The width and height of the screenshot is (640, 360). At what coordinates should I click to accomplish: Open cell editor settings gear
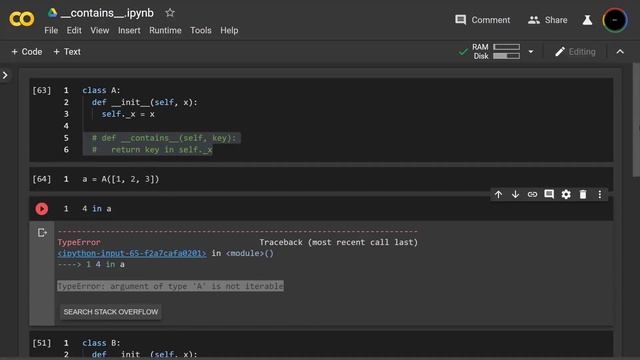tap(566, 194)
